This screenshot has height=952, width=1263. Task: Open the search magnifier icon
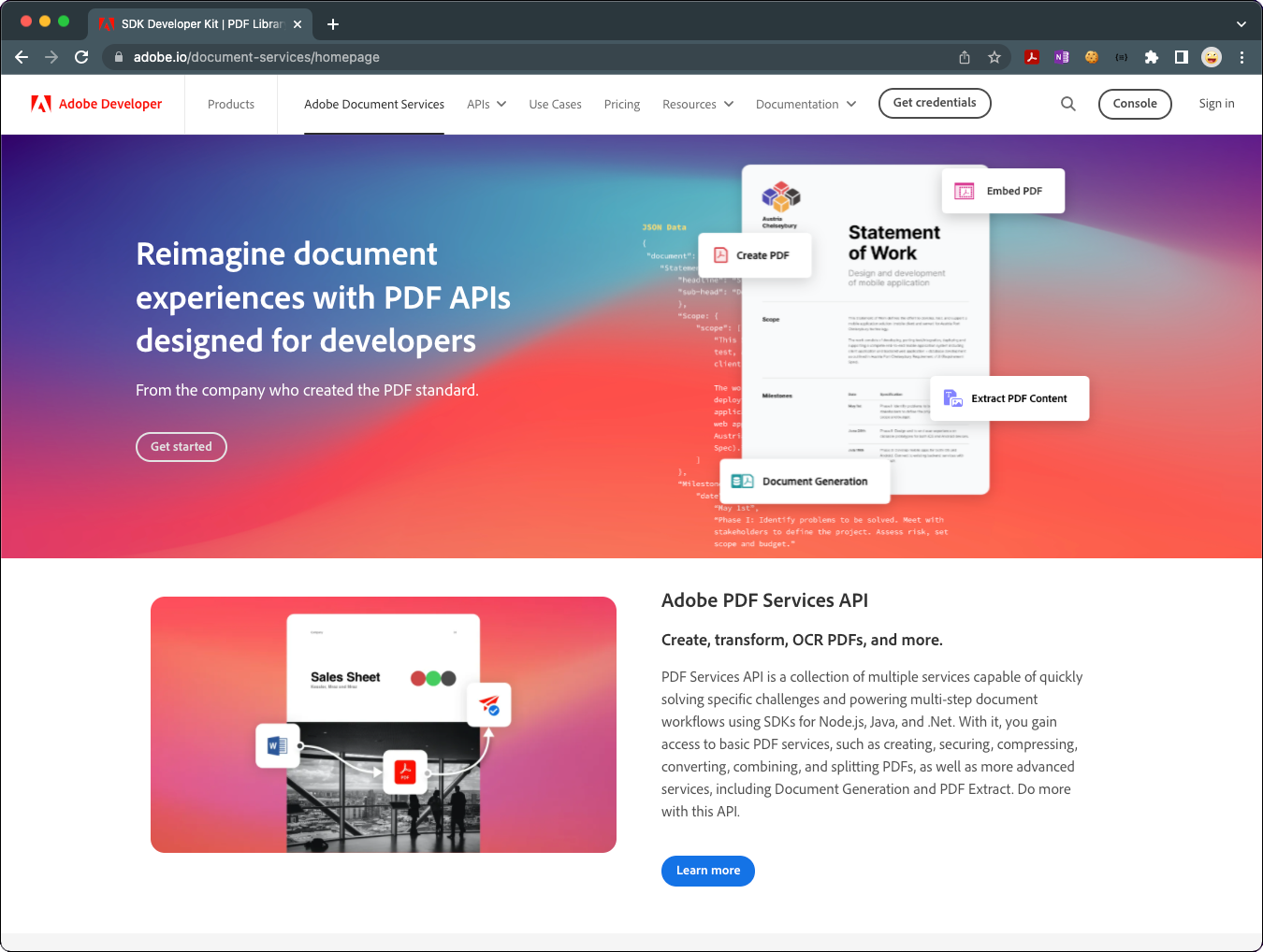click(1067, 104)
